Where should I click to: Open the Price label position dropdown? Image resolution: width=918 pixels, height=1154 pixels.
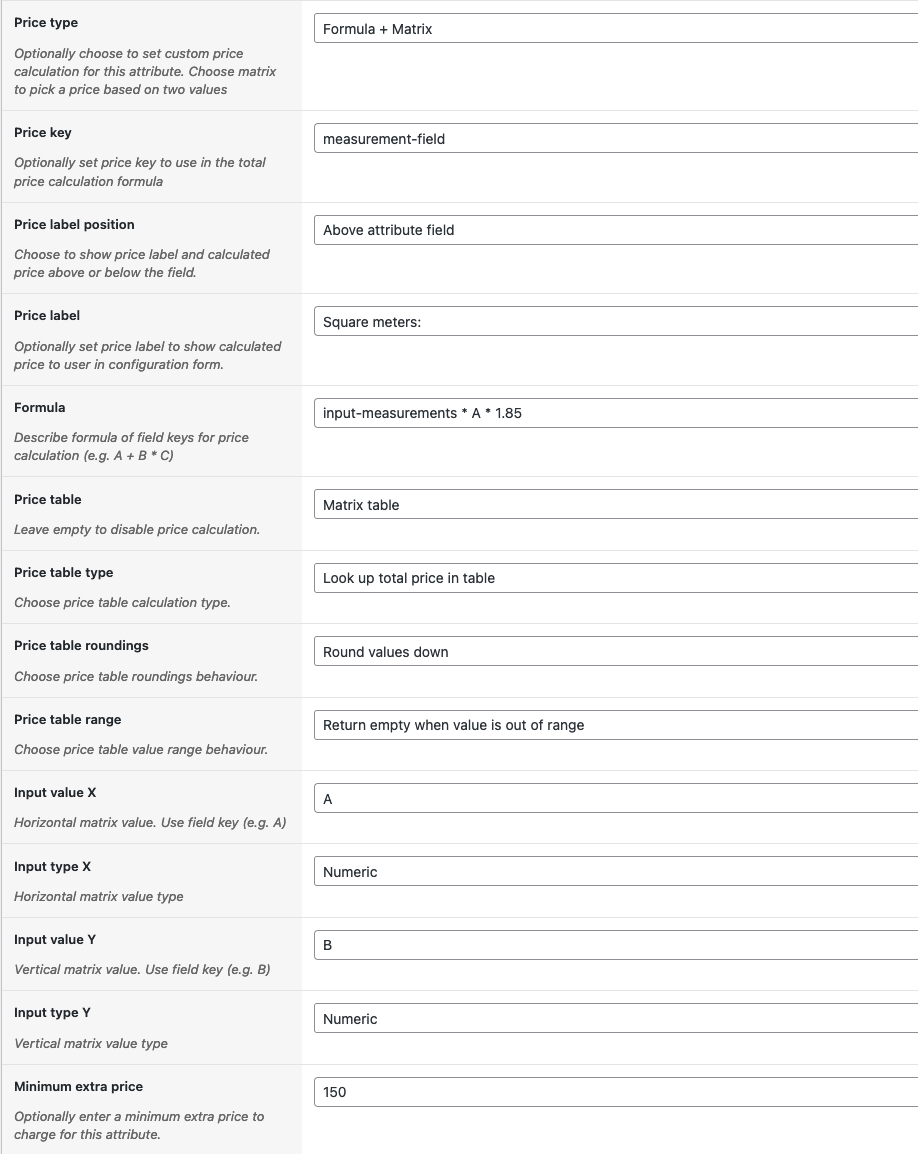tap(615, 230)
